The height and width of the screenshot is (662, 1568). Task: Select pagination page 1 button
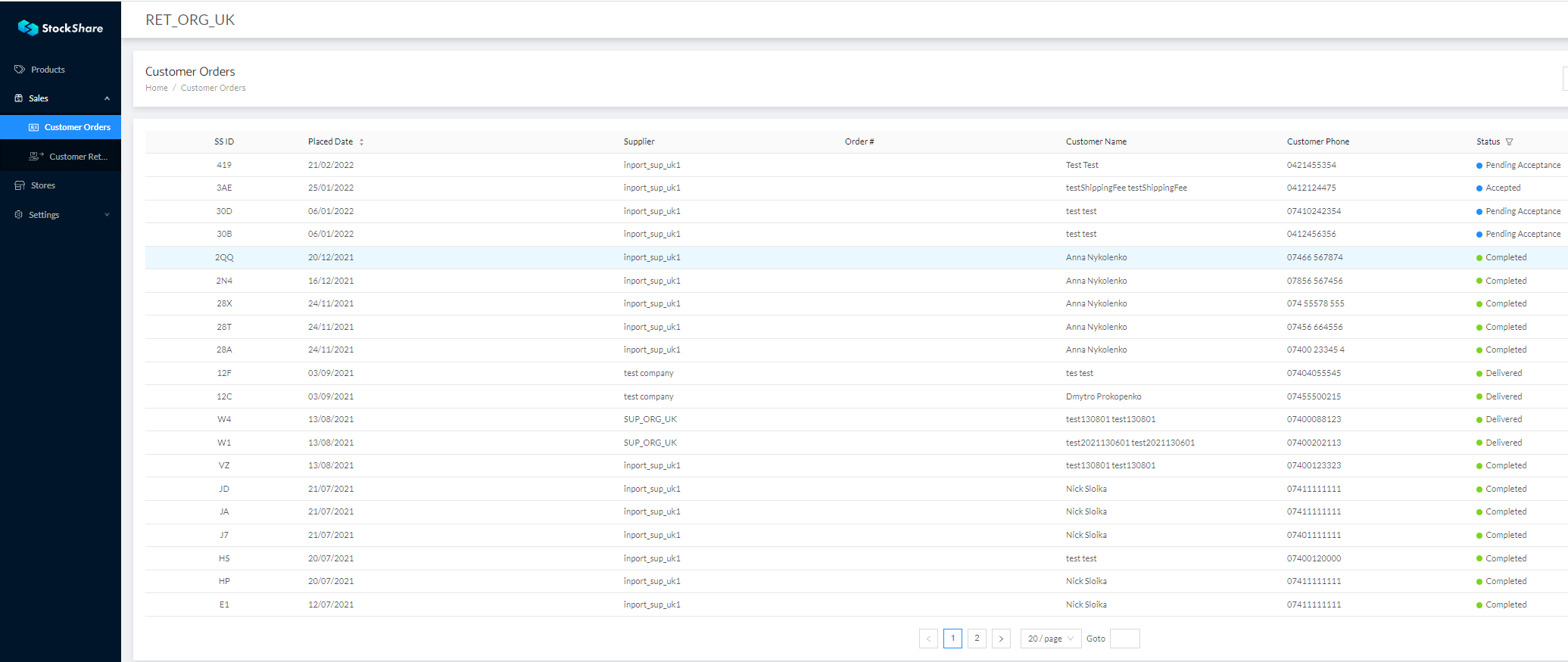[952, 639]
